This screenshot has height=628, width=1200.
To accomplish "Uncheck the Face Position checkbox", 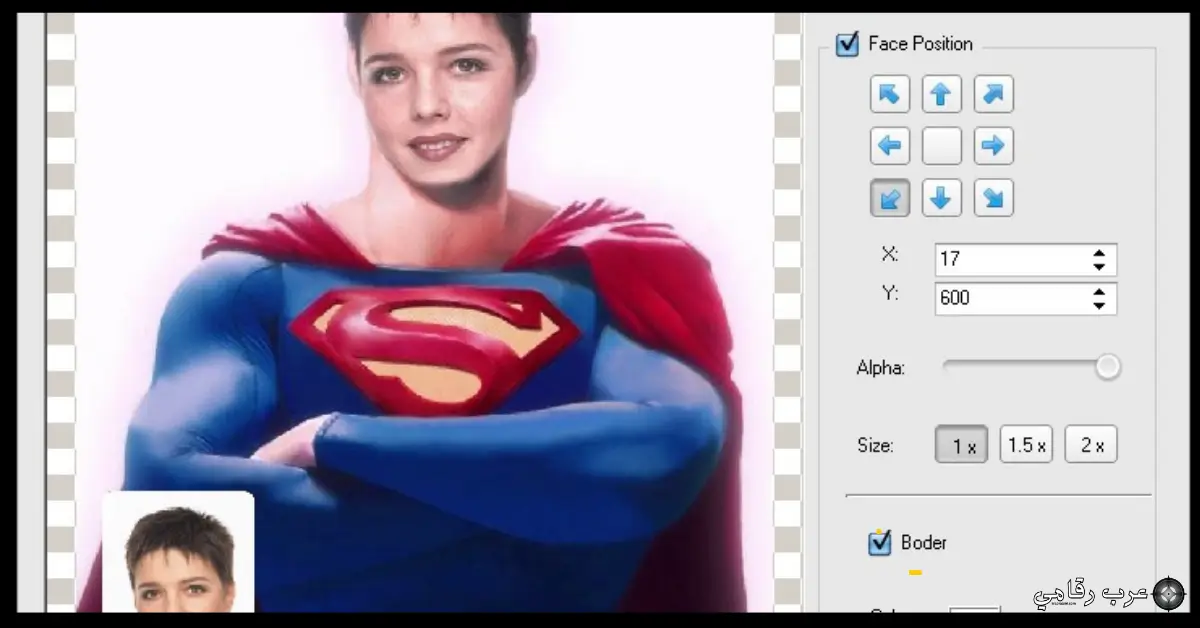I will (847, 44).
